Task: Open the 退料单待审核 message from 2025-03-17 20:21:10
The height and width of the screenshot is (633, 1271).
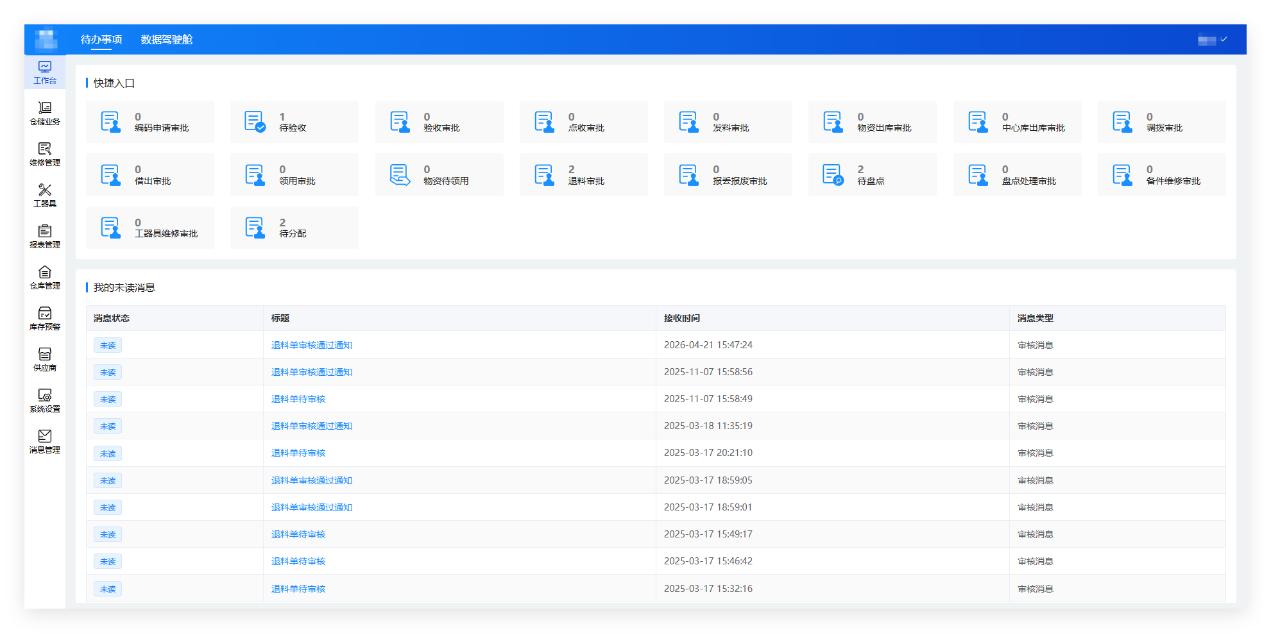Action: point(298,453)
